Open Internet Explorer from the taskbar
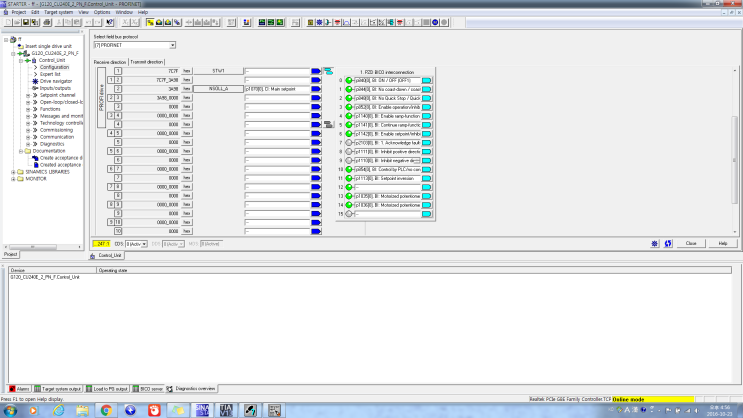Image resolution: width=743 pixels, height=418 pixels. [59, 410]
